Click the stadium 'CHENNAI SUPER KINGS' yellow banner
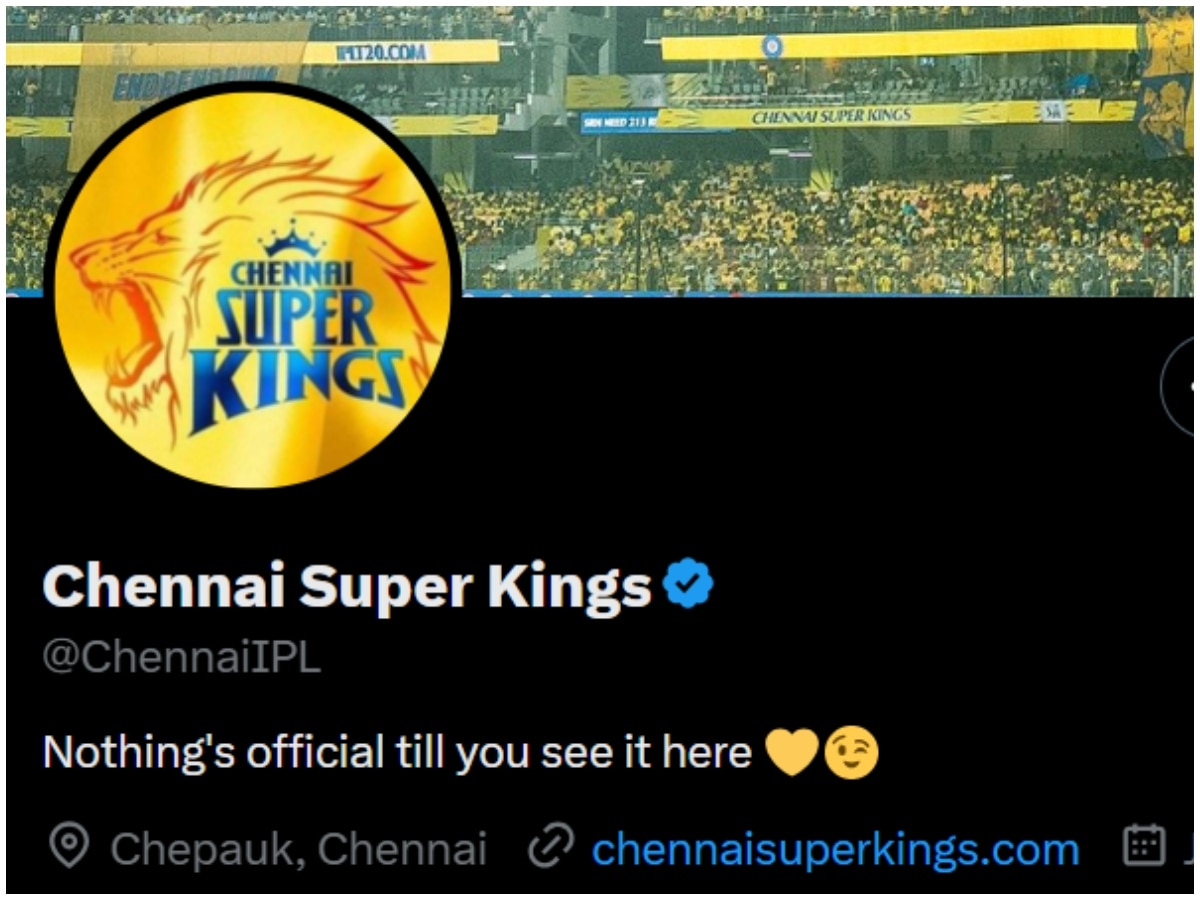 click(x=832, y=116)
